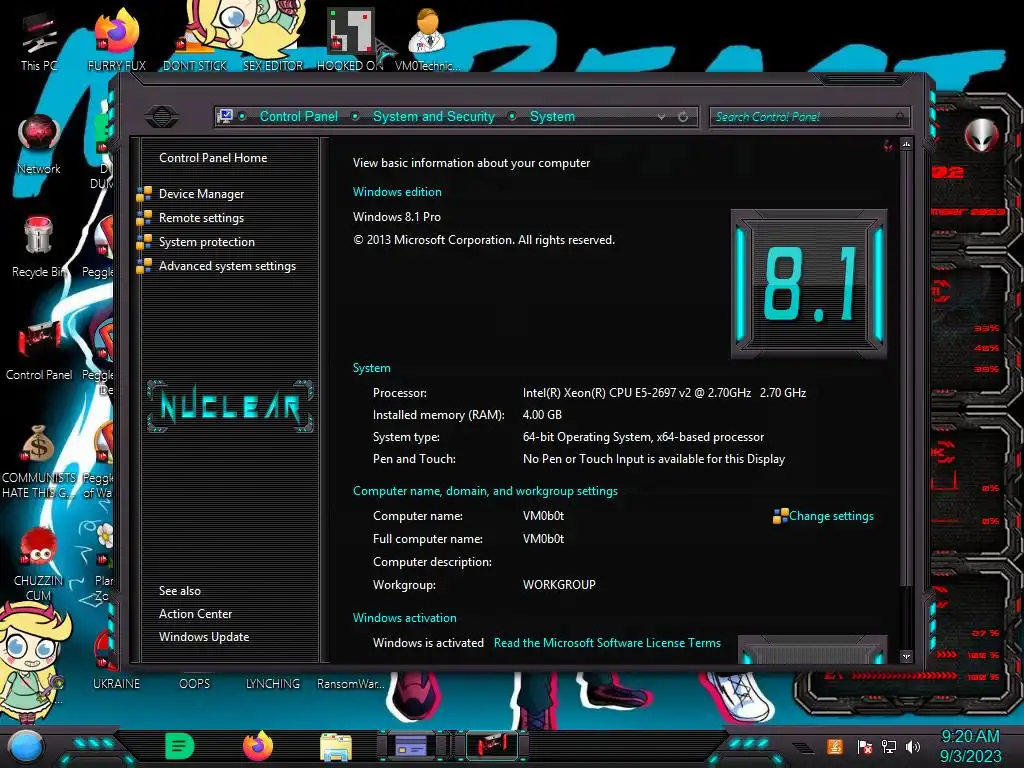Open File Explorer from the taskbar
1024x768 pixels.
coord(336,747)
